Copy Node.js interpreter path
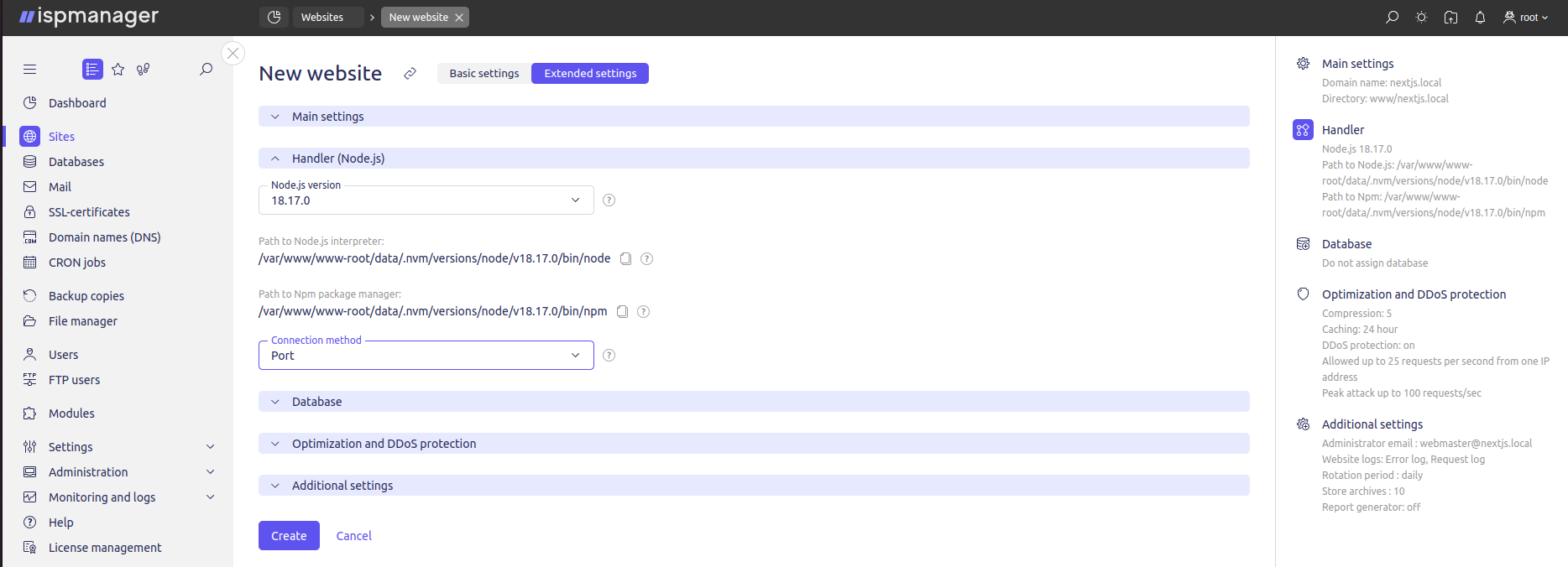This screenshot has height=567, width=1568. (x=625, y=259)
